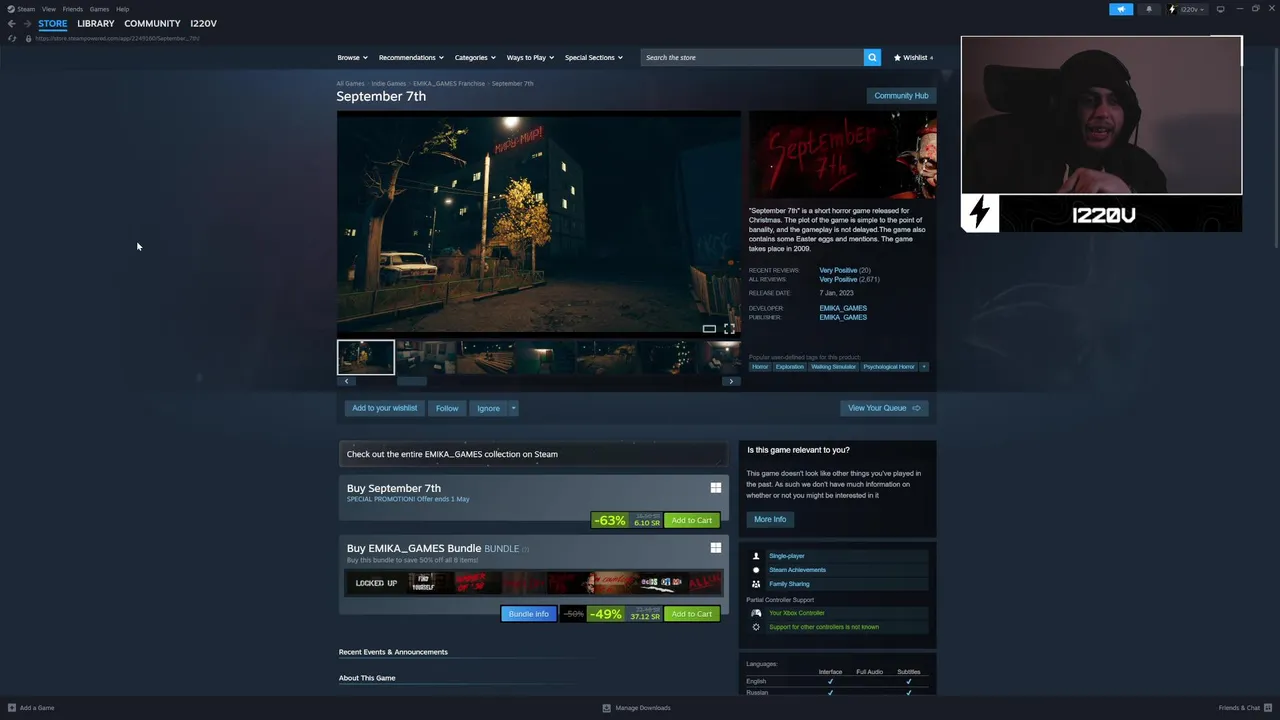Open the announcements megaphone button
The height and width of the screenshot is (720, 1280).
pyautogui.click(x=1121, y=9)
